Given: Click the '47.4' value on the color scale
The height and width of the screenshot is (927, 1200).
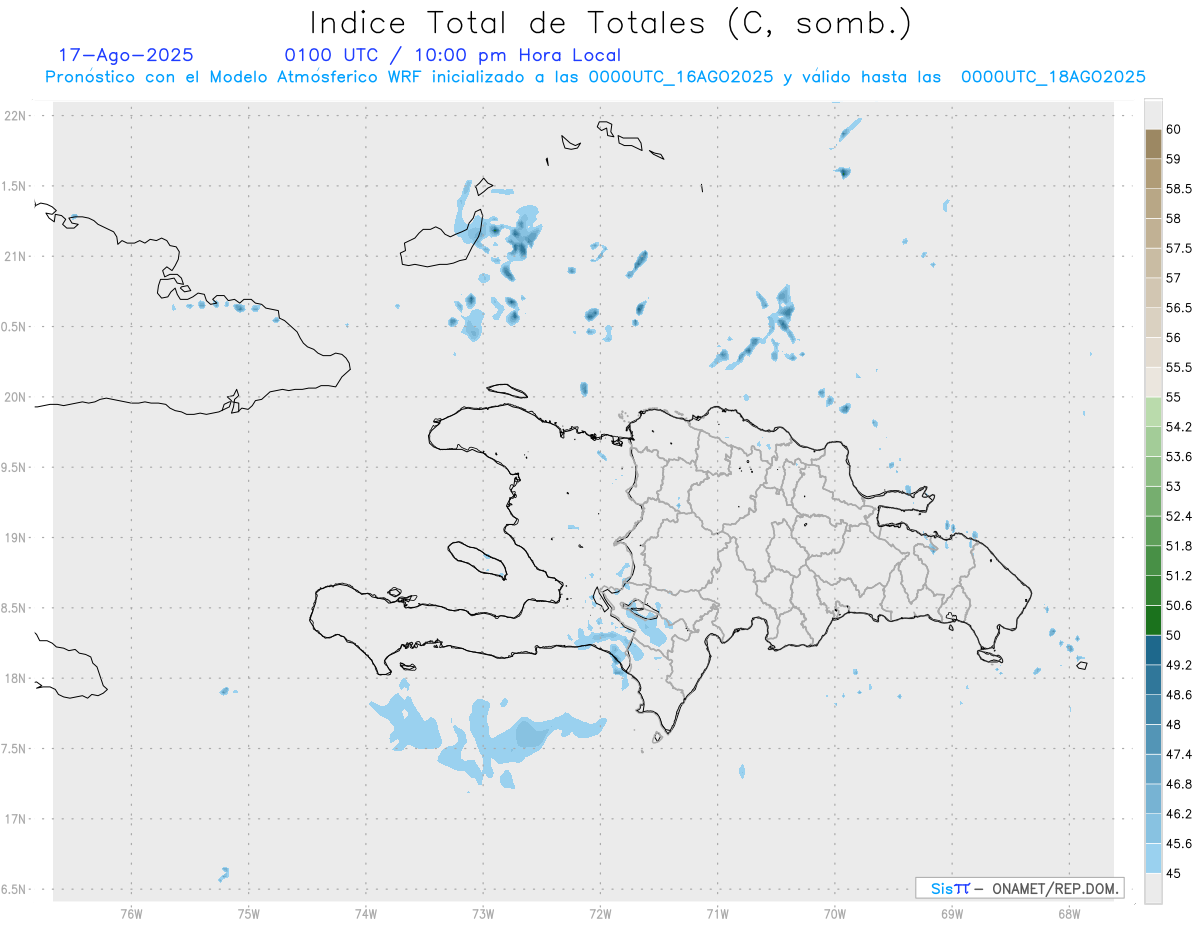Looking at the screenshot, I should tap(1179, 754).
